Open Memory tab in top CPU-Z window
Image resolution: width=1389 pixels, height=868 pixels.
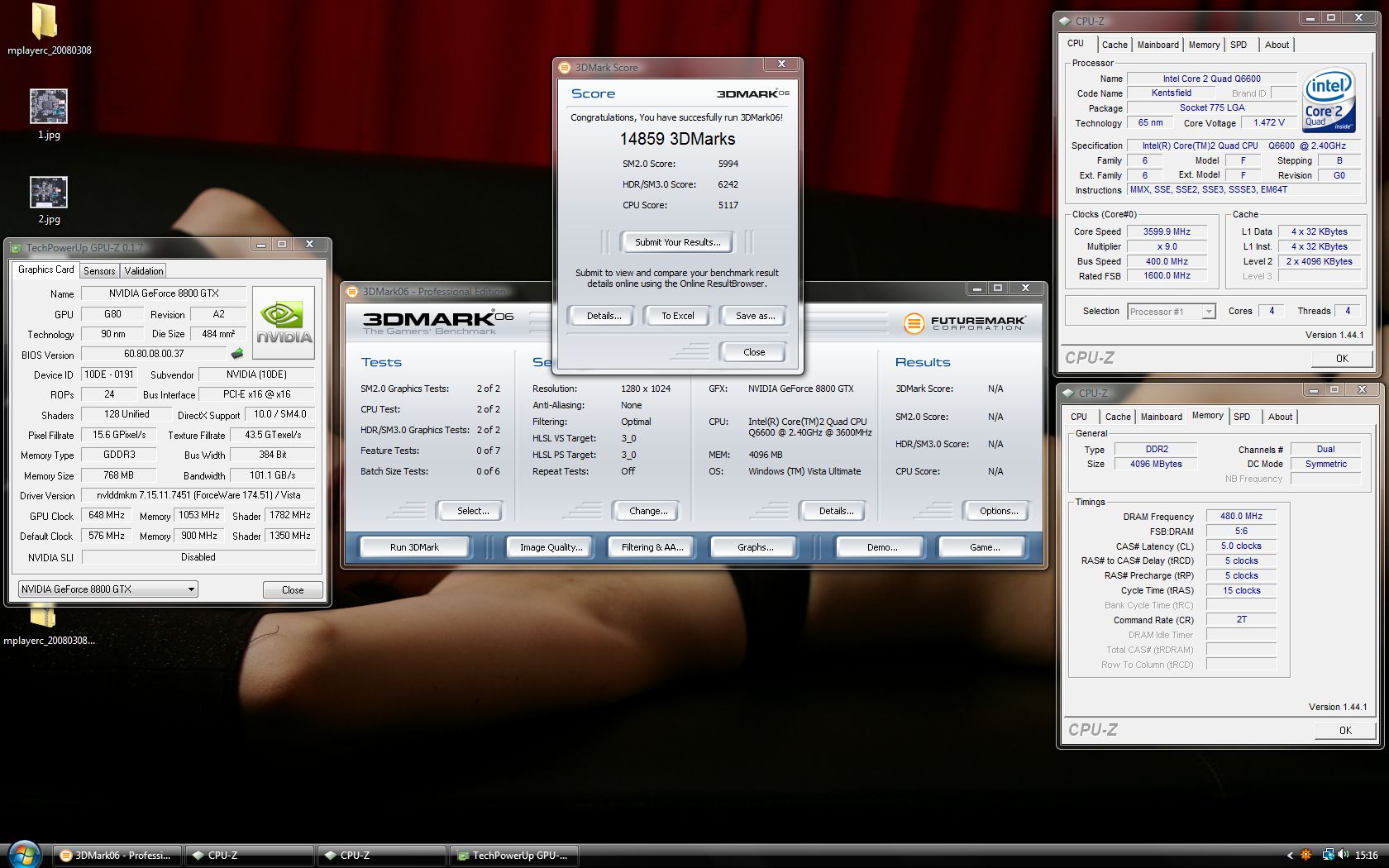1204,45
